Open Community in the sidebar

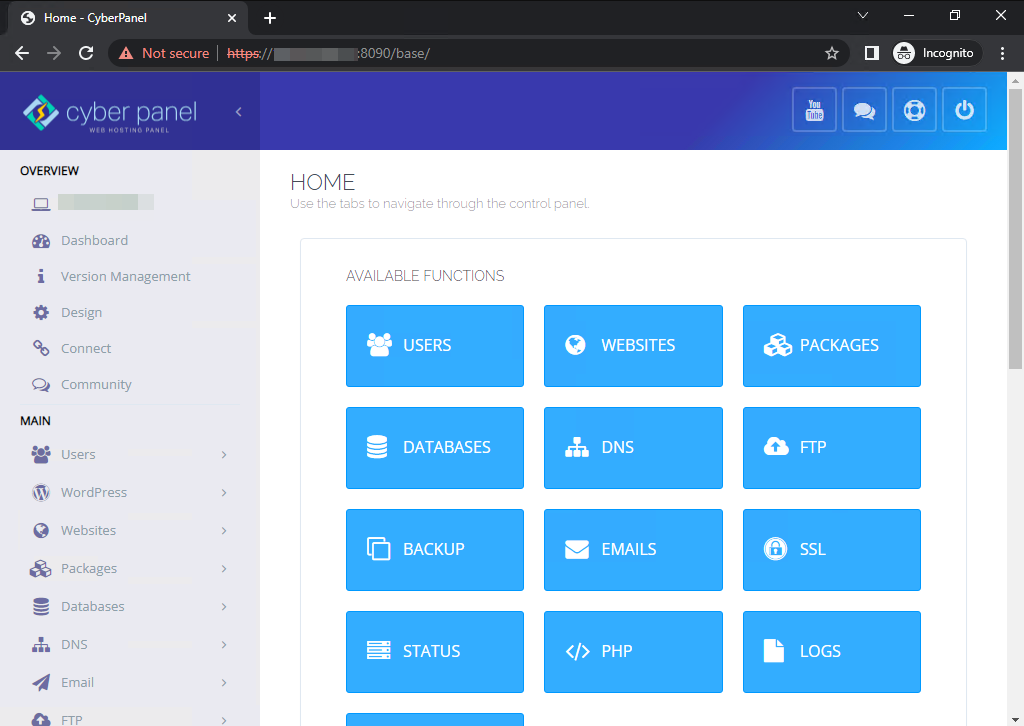click(96, 385)
